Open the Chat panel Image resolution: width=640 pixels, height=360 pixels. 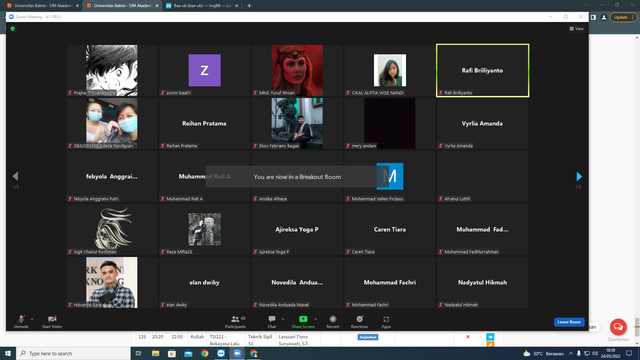(x=272, y=322)
